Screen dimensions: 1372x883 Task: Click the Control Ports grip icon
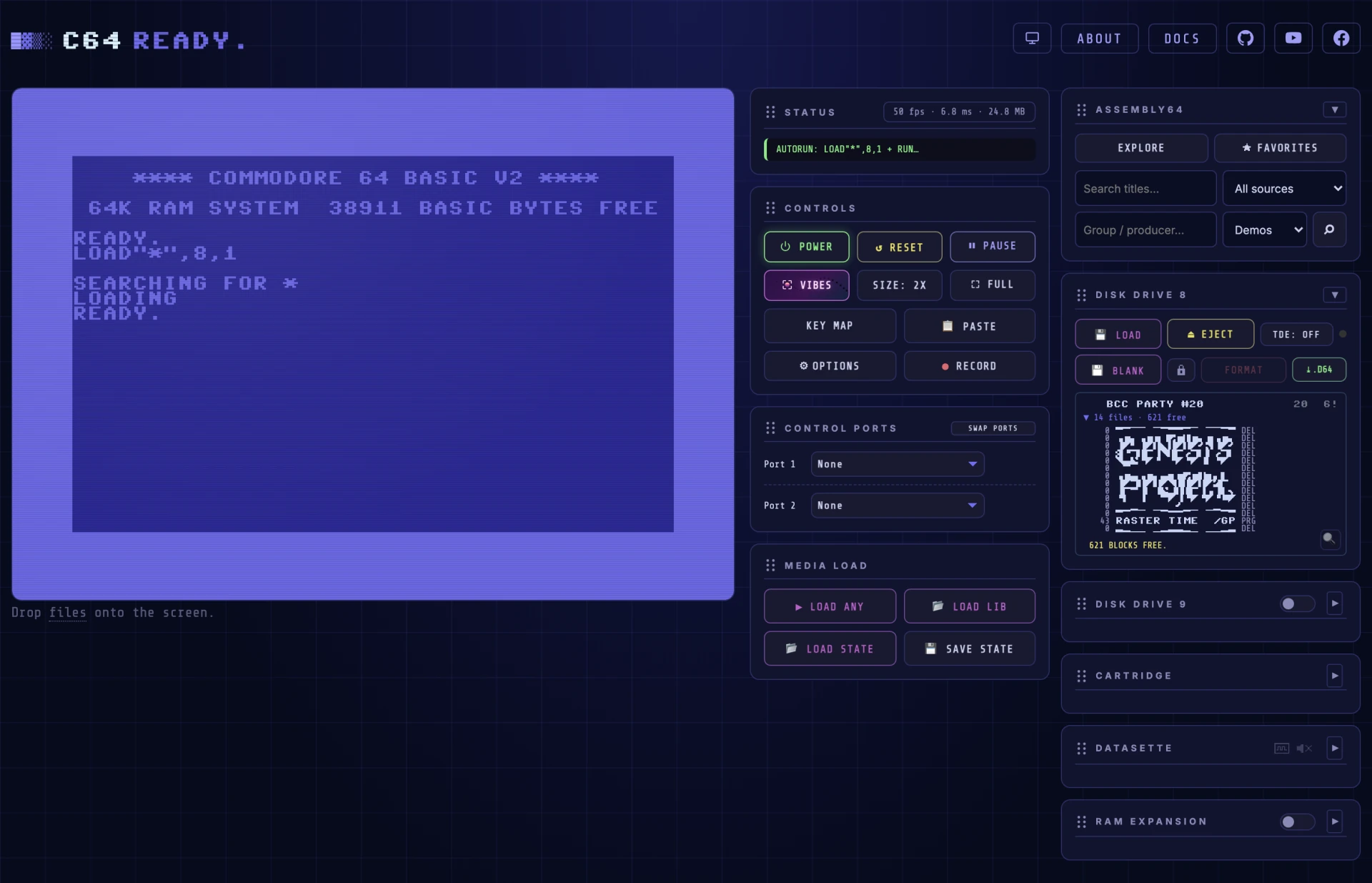(x=770, y=428)
